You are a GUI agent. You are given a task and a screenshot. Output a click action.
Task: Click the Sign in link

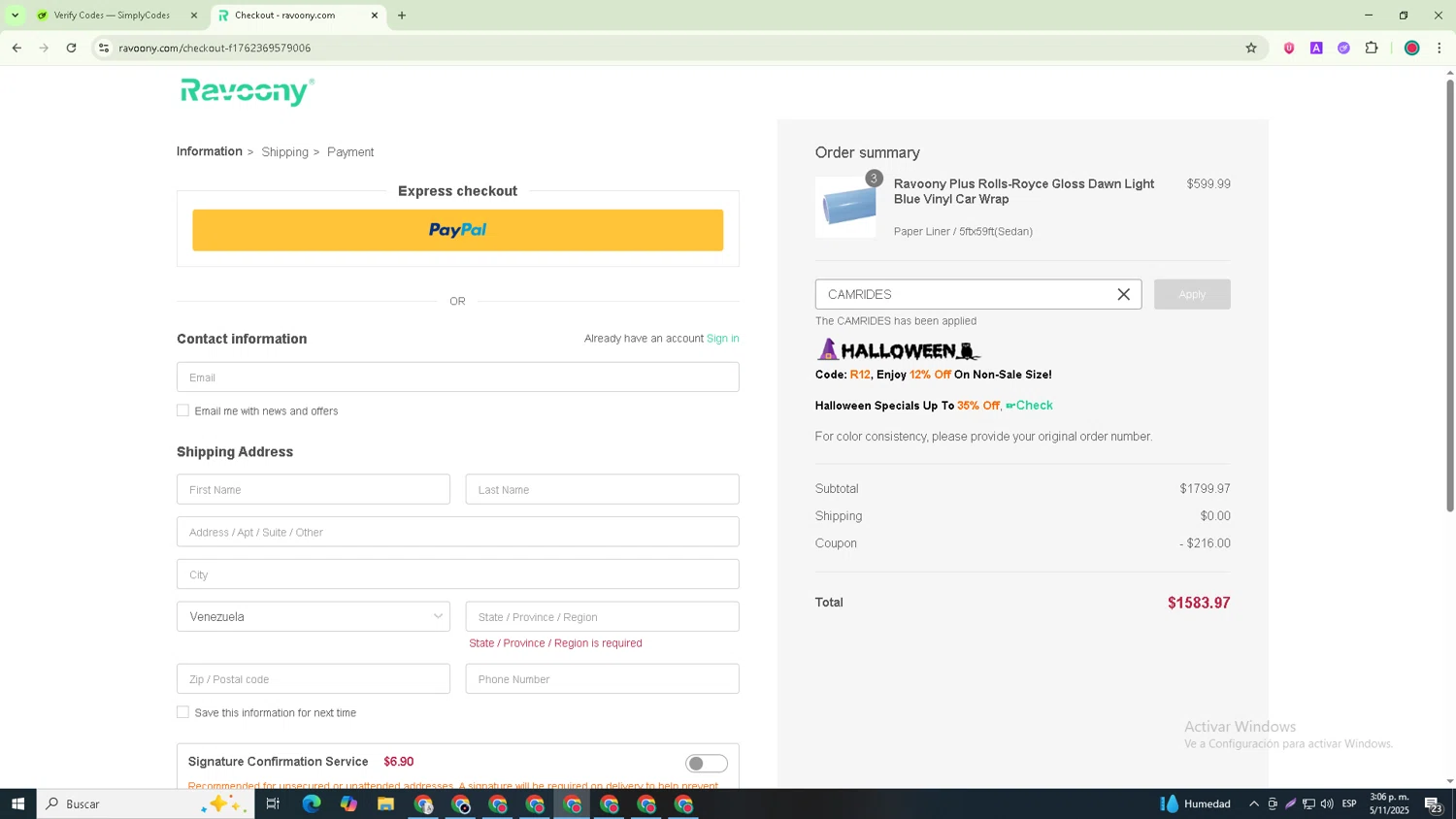[x=722, y=339]
